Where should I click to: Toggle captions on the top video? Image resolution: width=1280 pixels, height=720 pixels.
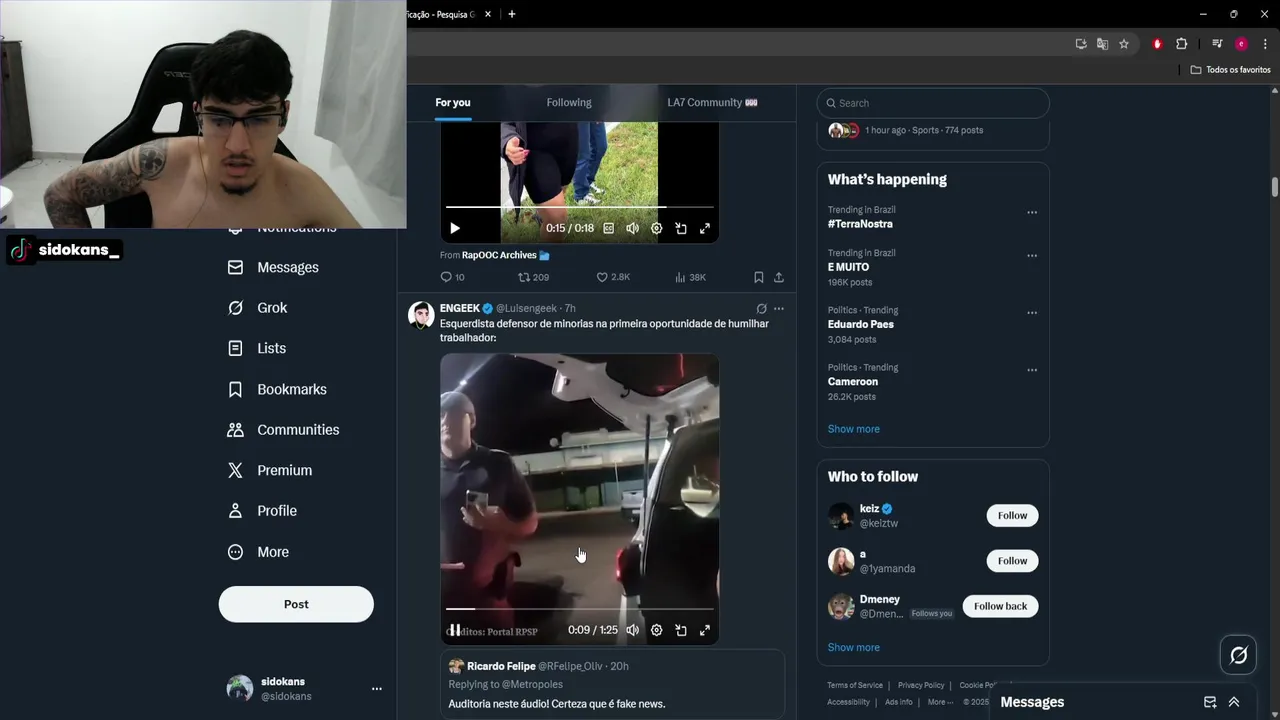tap(608, 228)
